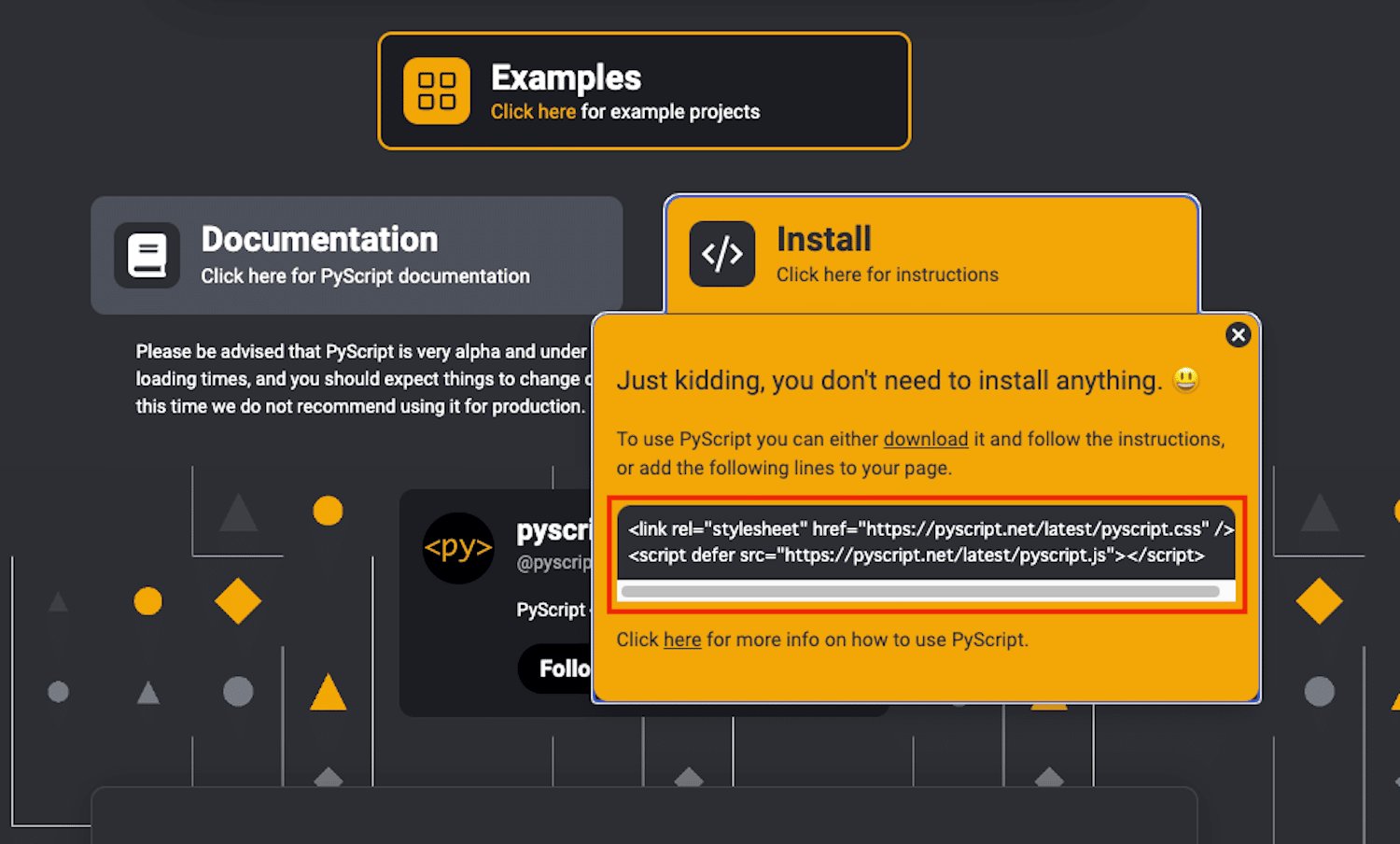Click the Examples grid icon
Image resolution: width=1400 pixels, height=844 pixels.
(436, 91)
